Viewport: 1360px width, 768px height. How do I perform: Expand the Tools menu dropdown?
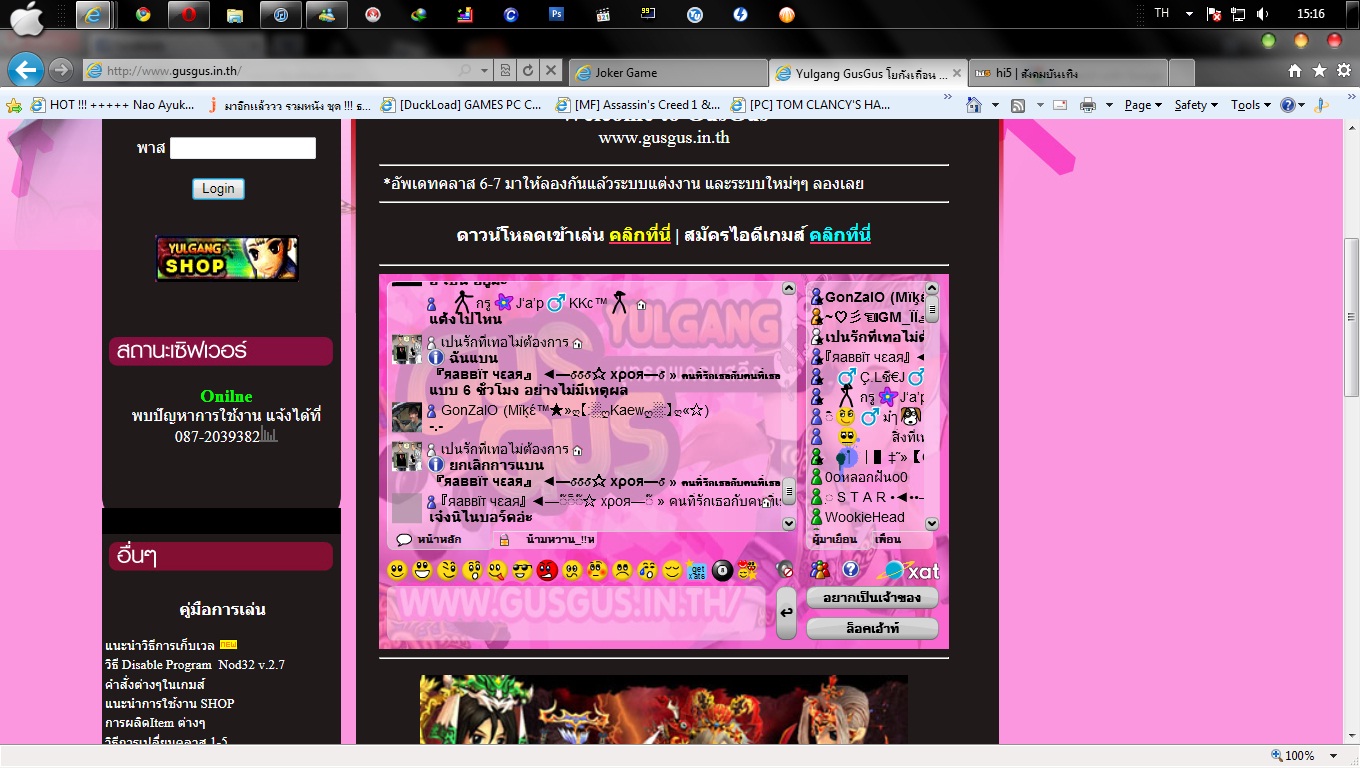[x=1250, y=105]
